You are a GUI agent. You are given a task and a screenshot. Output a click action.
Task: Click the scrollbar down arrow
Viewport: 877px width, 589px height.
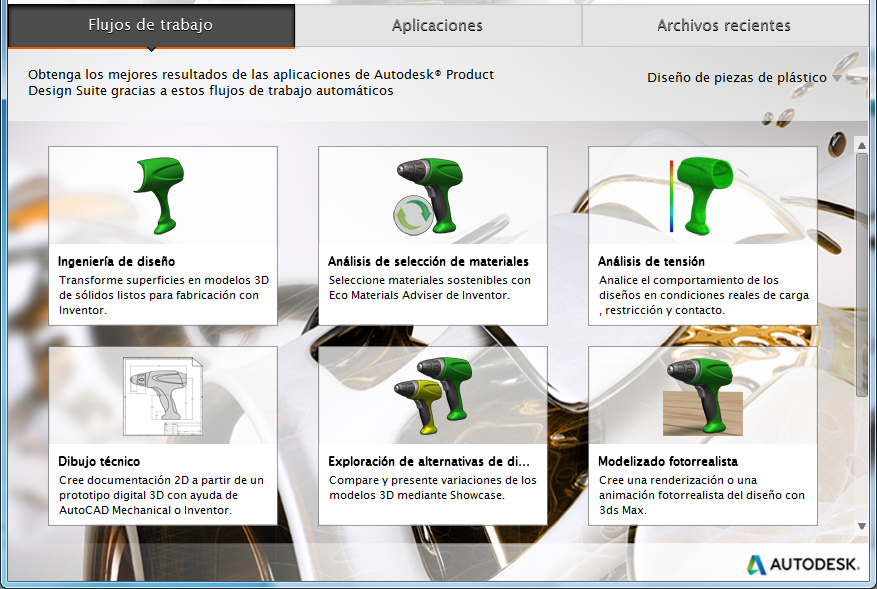click(862, 526)
